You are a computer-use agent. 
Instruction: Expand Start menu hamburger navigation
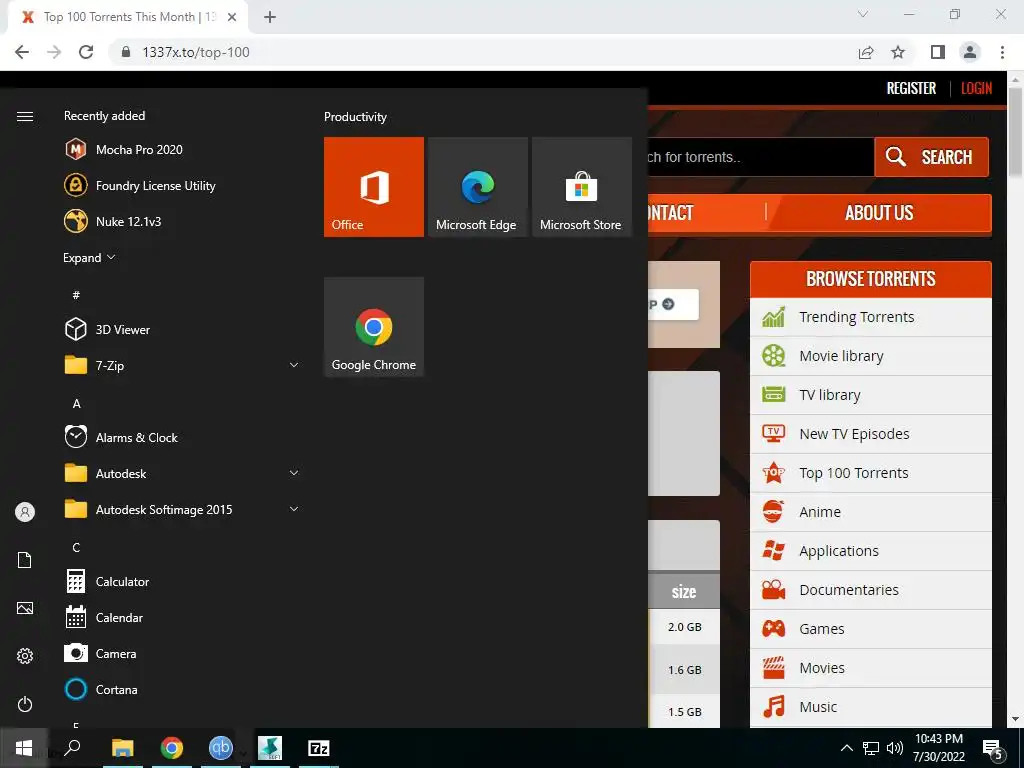coord(25,116)
